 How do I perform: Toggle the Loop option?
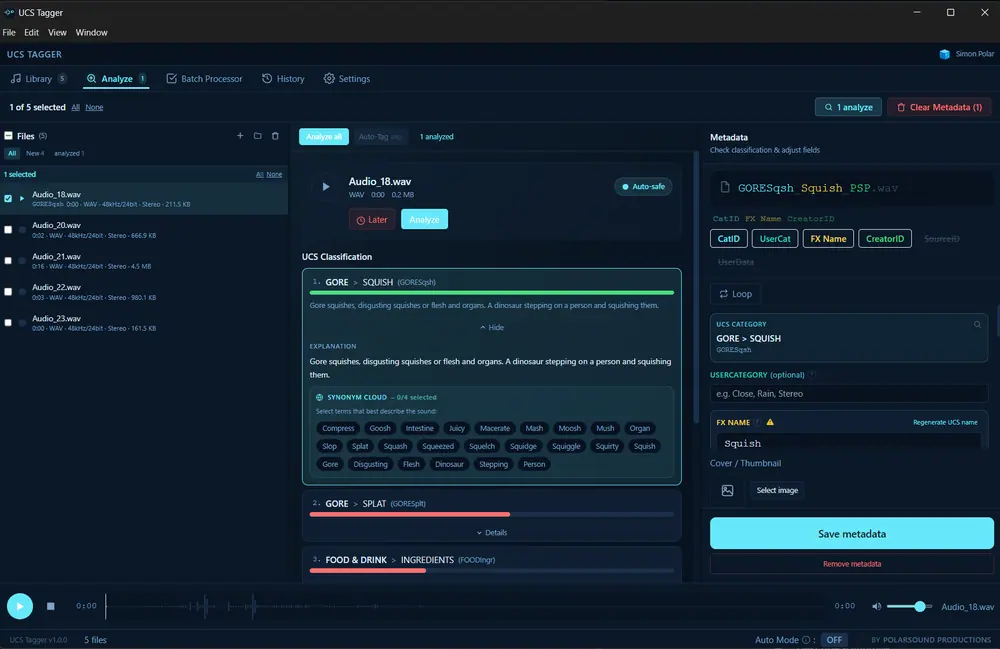point(735,294)
